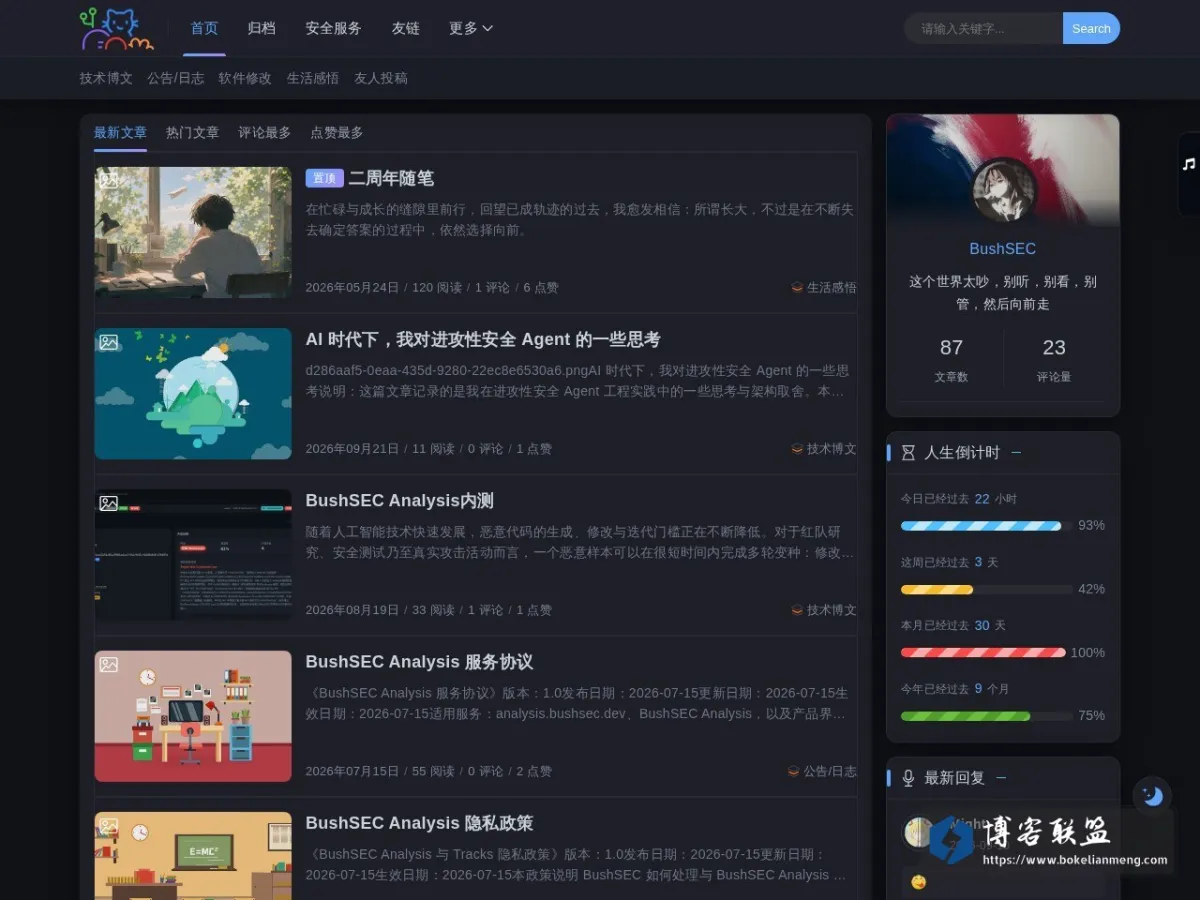This screenshot has width=1200, height=900.
Task: Click the microphone icon beside 最新回复
Action: point(908,778)
